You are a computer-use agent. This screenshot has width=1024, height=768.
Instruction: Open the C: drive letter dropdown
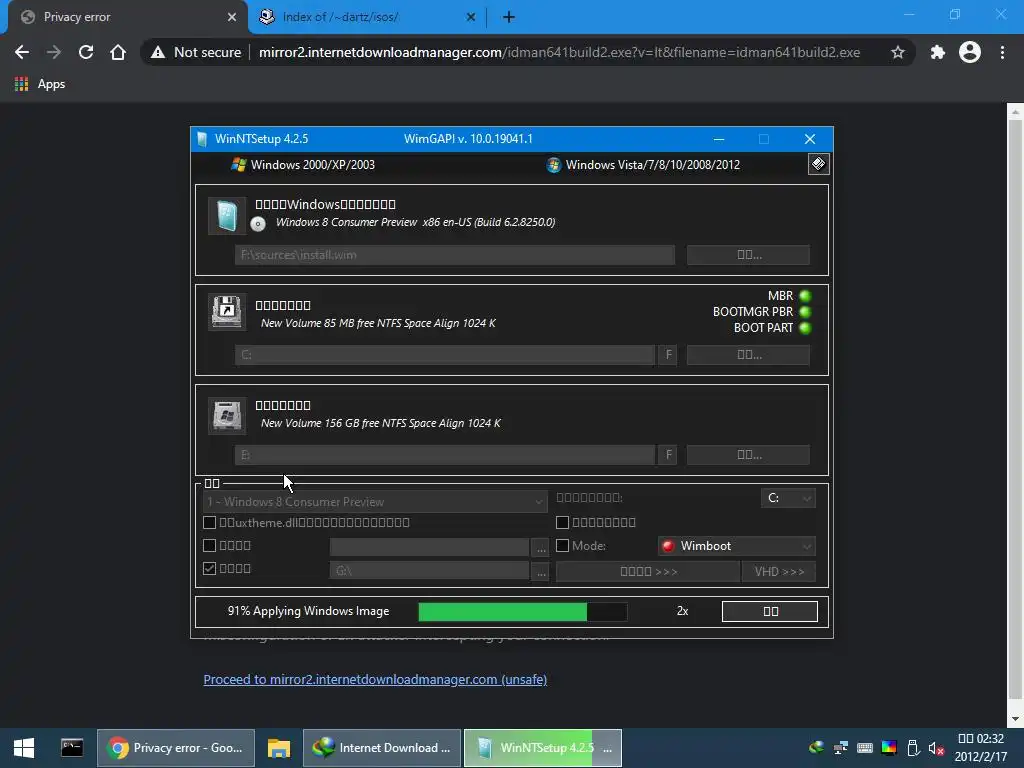788,498
